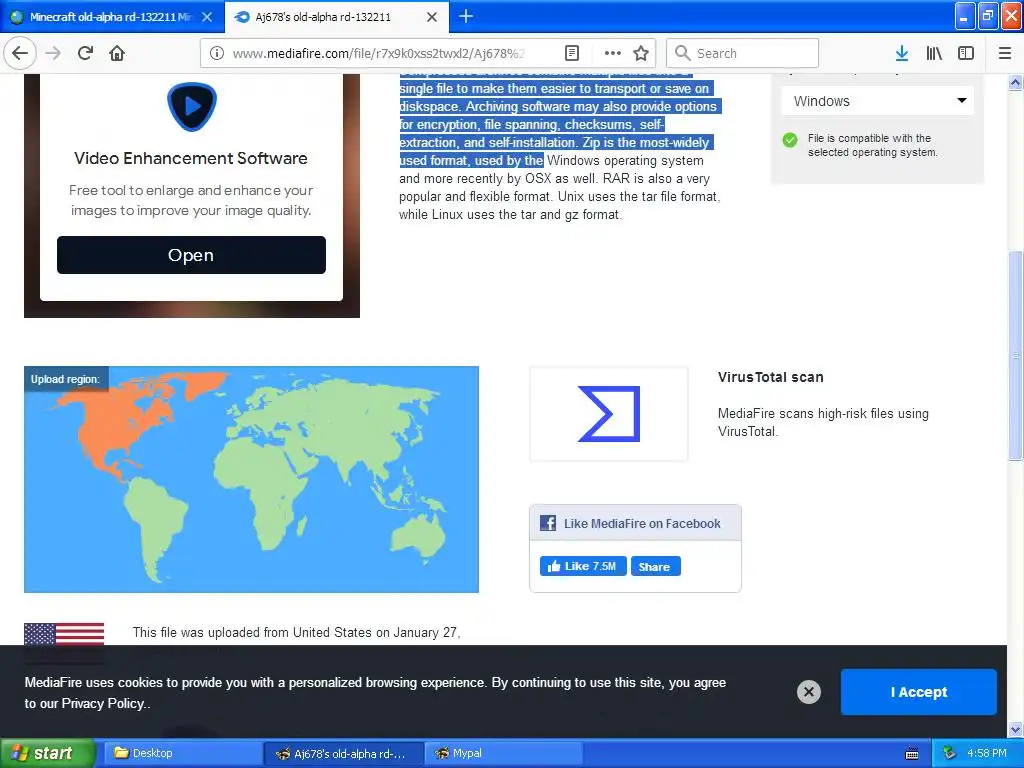Toggle the sidebar view
1024x768 pixels.
(x=966, y=53)
